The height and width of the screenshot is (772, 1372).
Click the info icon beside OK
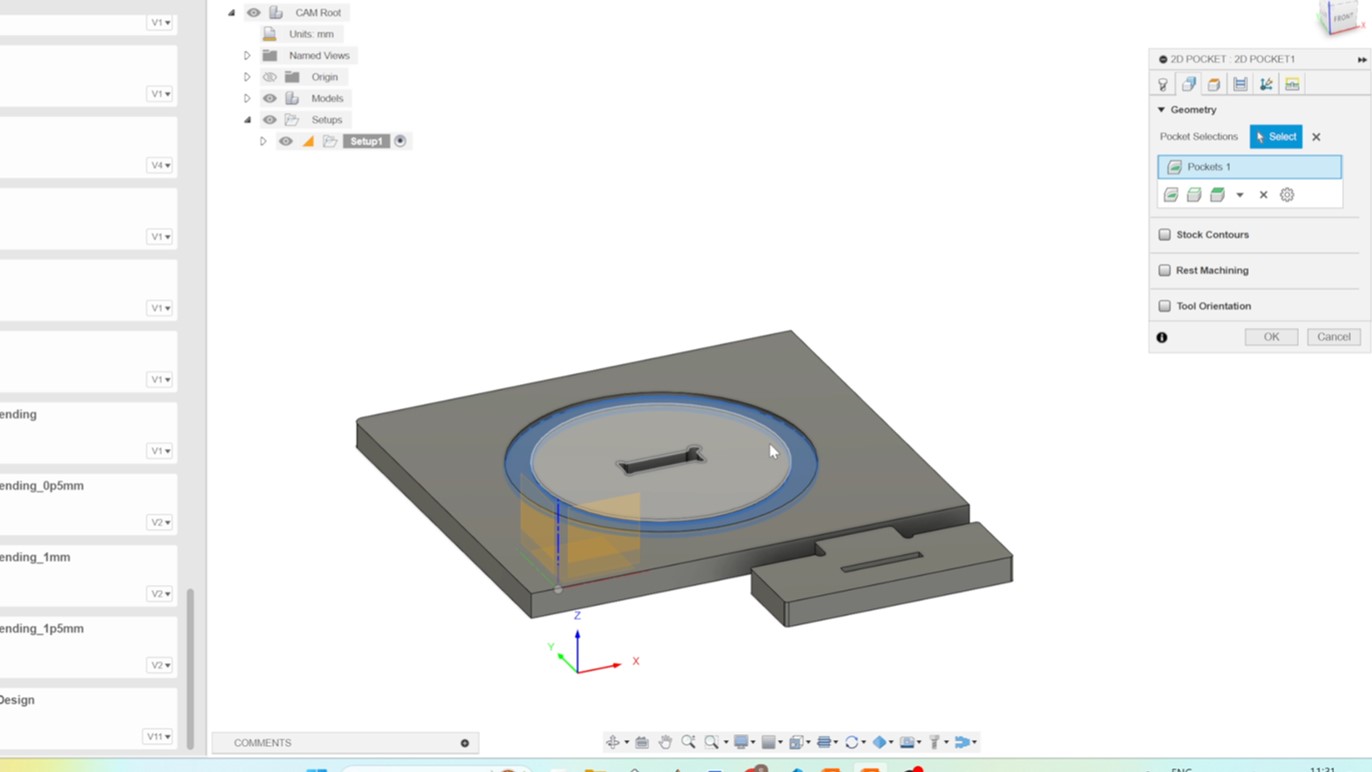pyautogui.click(x=1162, y=338)
